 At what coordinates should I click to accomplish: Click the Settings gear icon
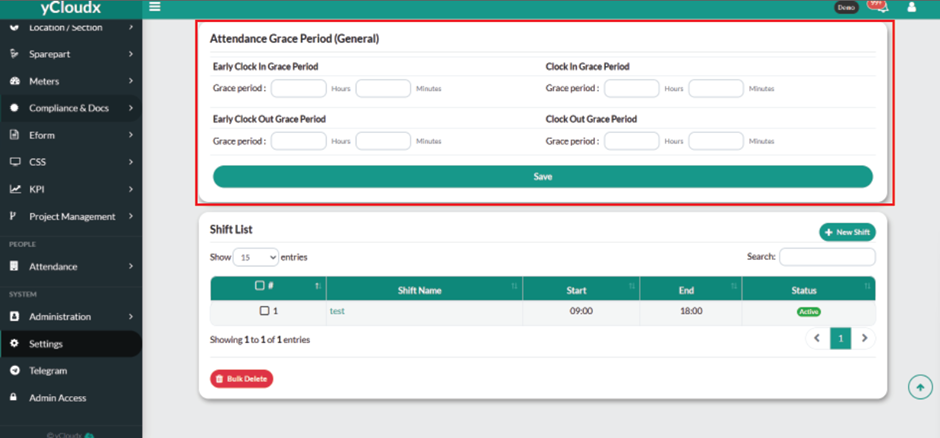pos(15,343)
